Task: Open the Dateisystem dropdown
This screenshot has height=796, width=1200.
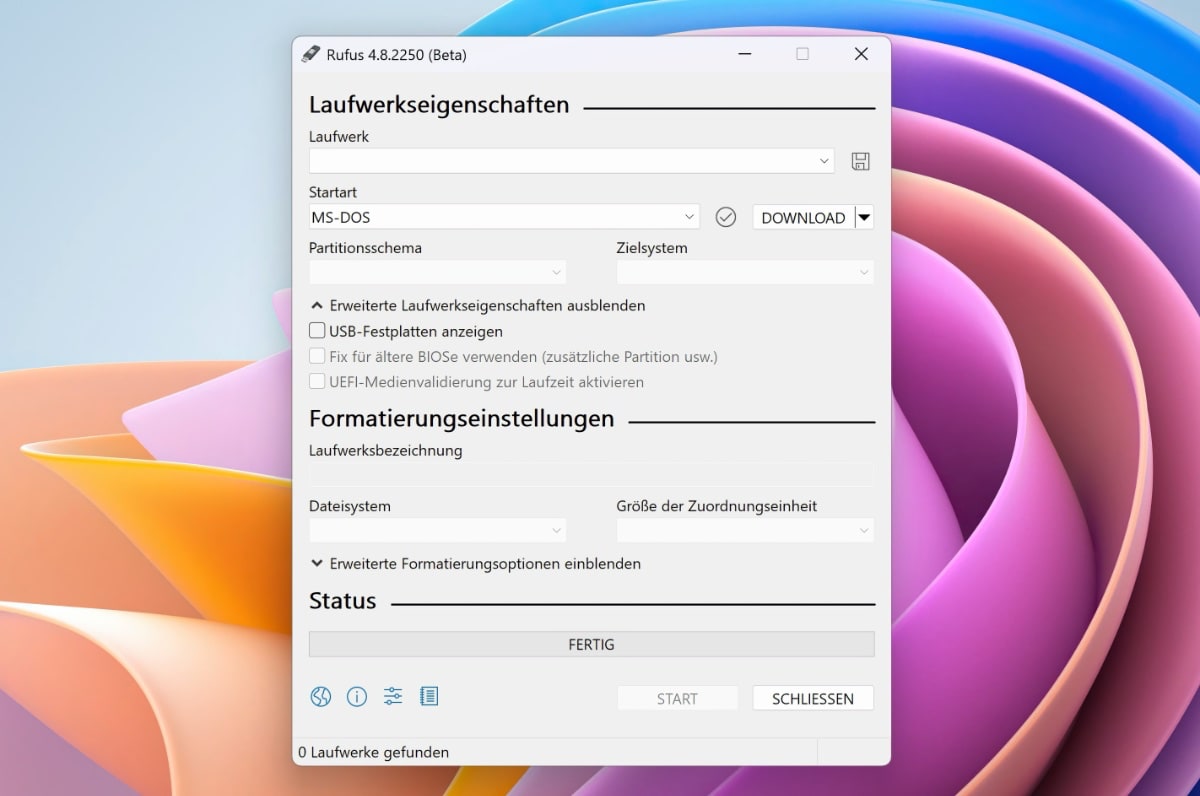Action: pos(437,530)
